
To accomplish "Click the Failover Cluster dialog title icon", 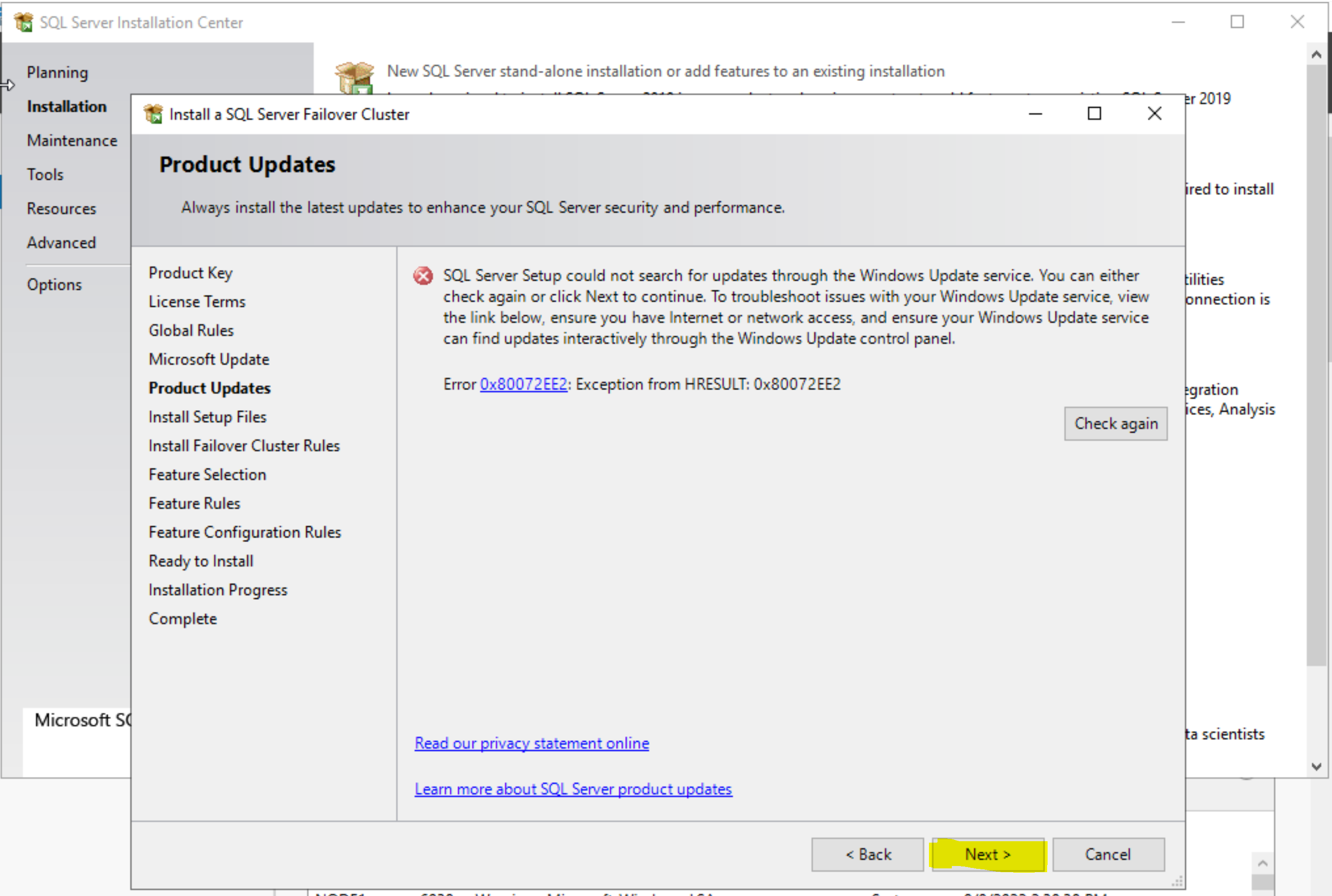I will [153, 114].
